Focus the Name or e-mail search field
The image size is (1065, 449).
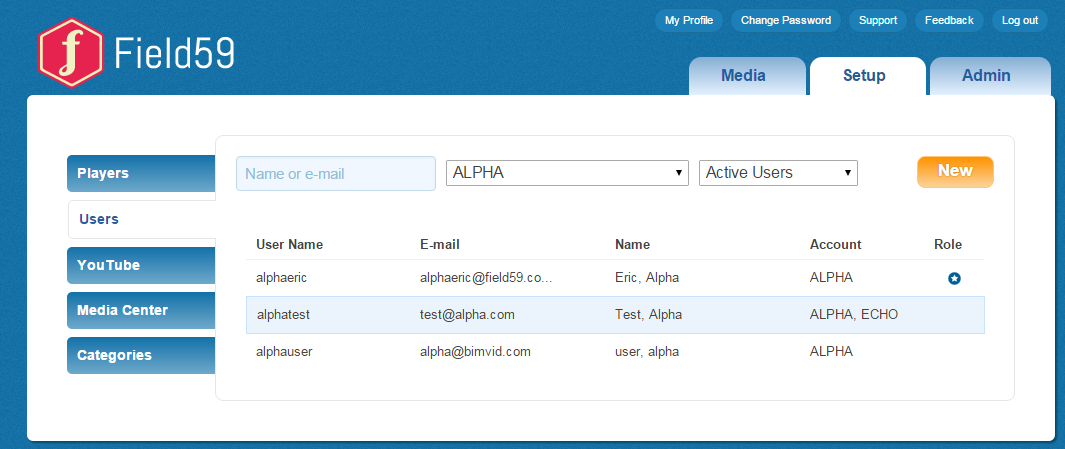pyautogui.click(x=335, y=173)
